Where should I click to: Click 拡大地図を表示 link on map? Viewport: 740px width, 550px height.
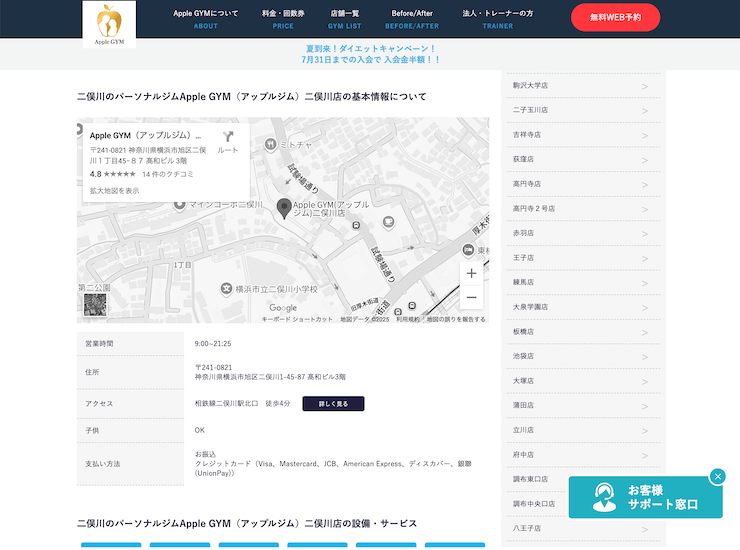point(115,191)
